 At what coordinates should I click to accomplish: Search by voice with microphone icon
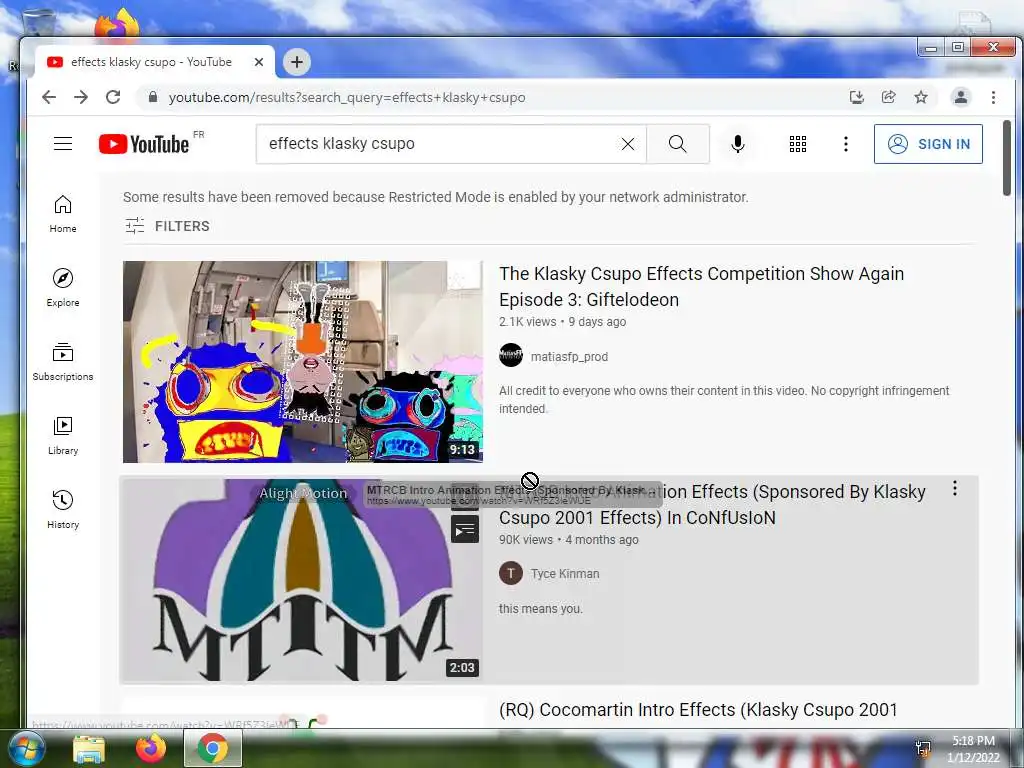tap(738, 144)
